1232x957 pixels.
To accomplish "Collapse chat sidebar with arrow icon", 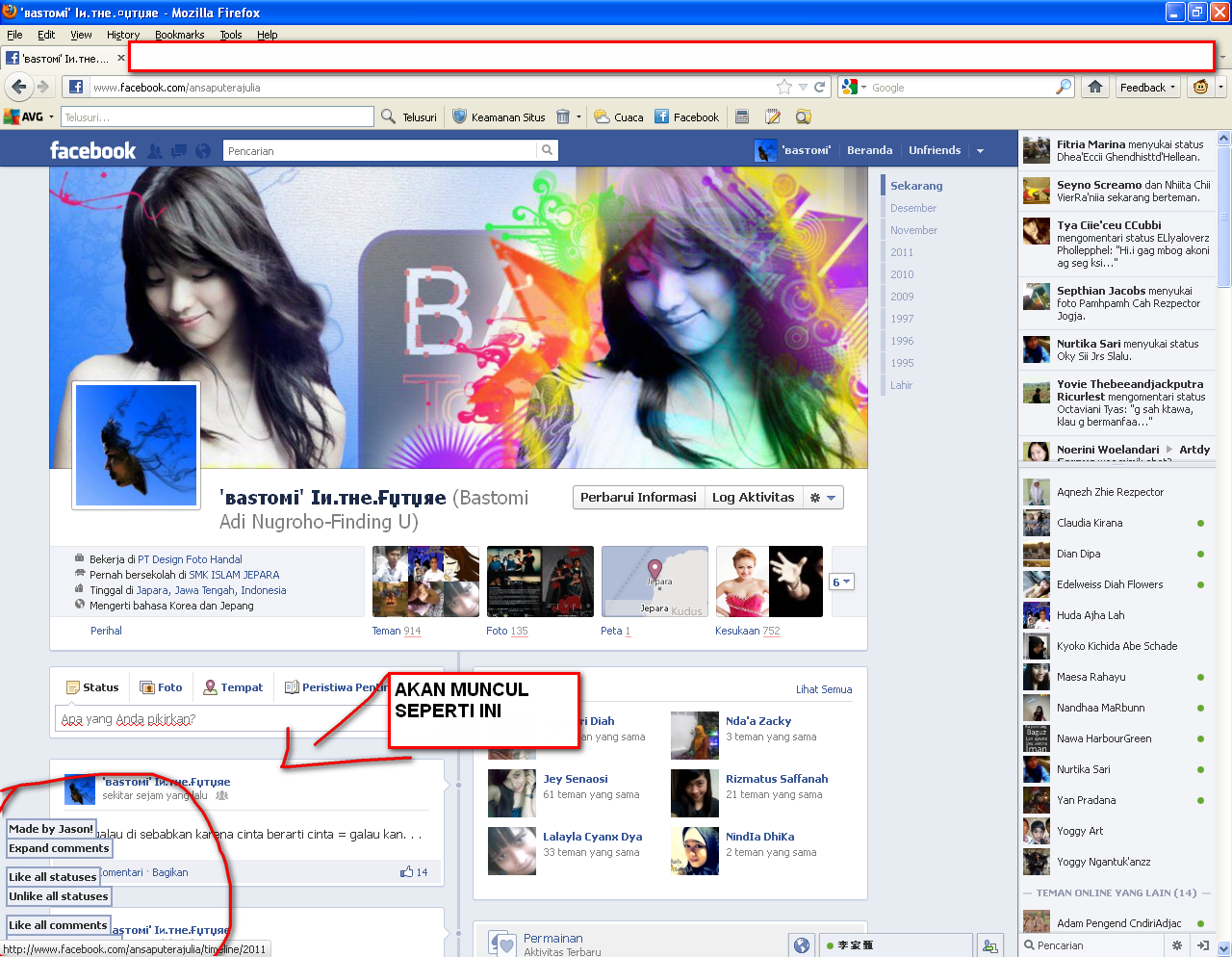I will tap(1202, 945).
